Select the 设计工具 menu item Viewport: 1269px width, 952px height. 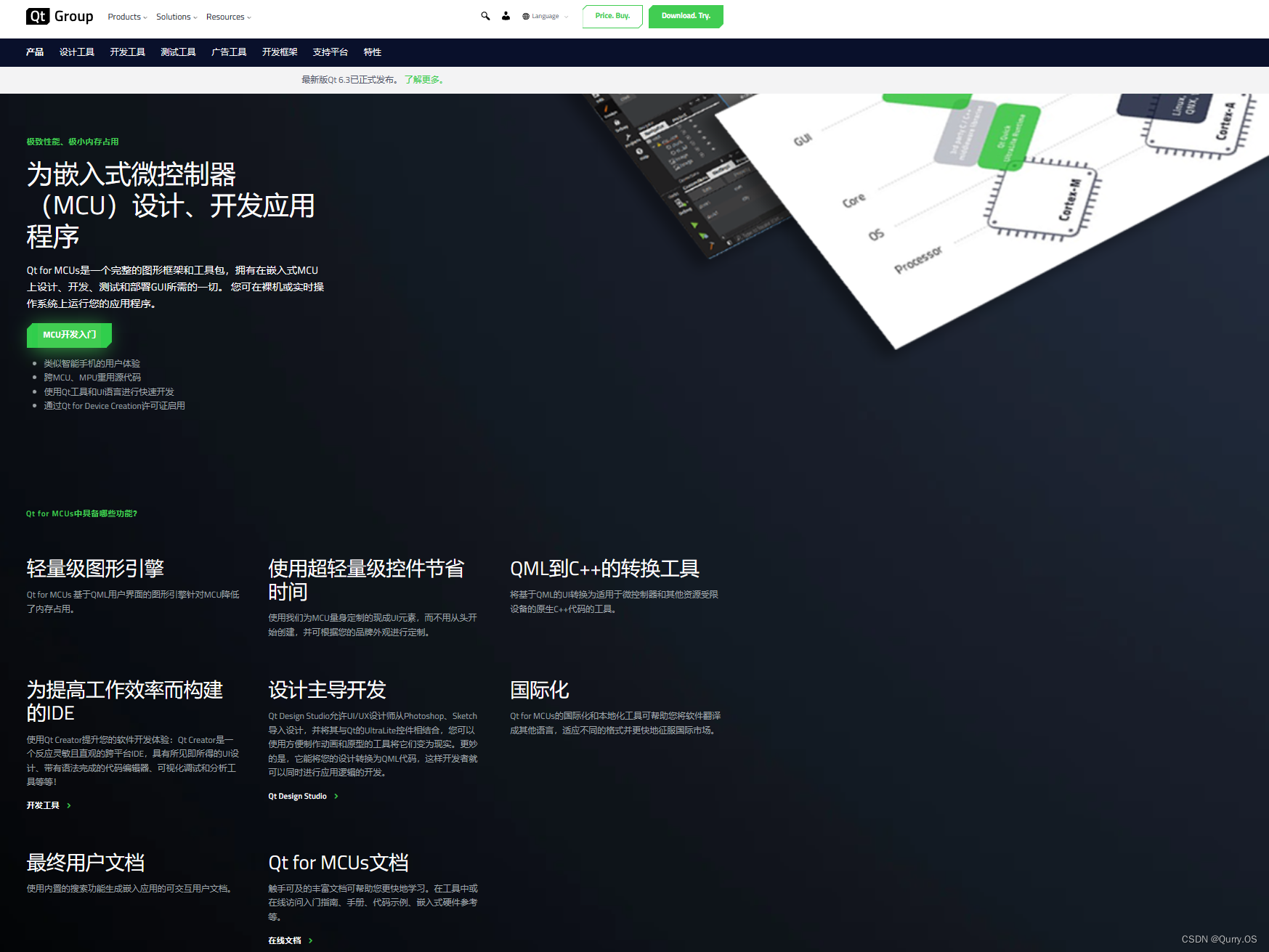[77, 52]
